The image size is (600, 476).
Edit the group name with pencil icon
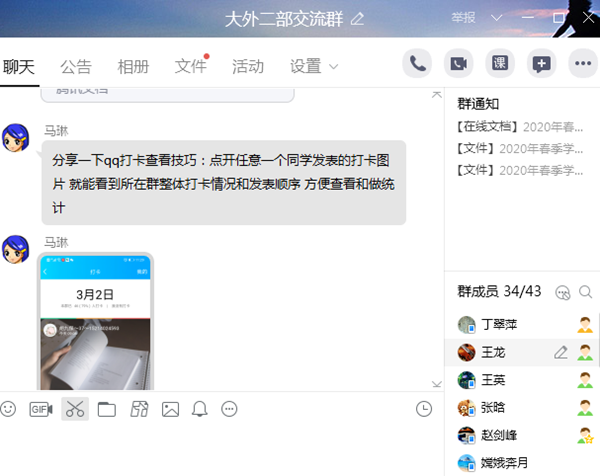click(358, 18)
